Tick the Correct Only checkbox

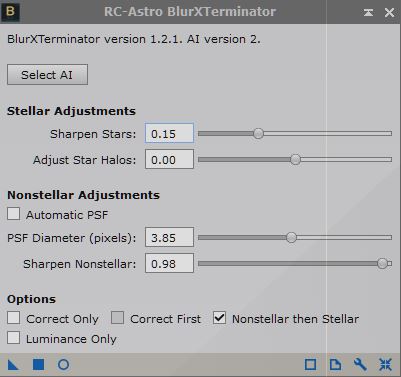(x=13, y=318)
